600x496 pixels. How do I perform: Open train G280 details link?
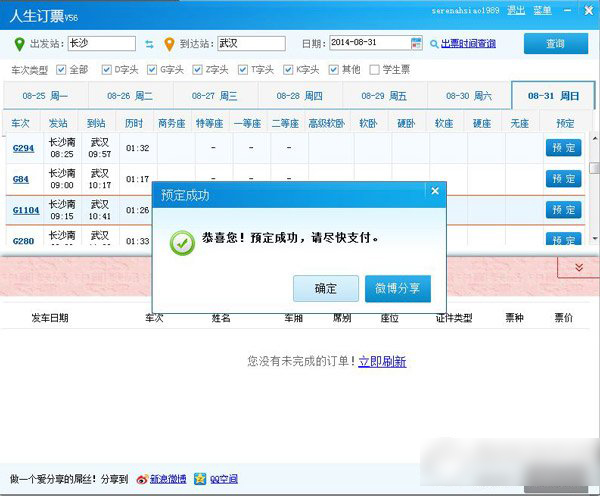pos(23,241)
